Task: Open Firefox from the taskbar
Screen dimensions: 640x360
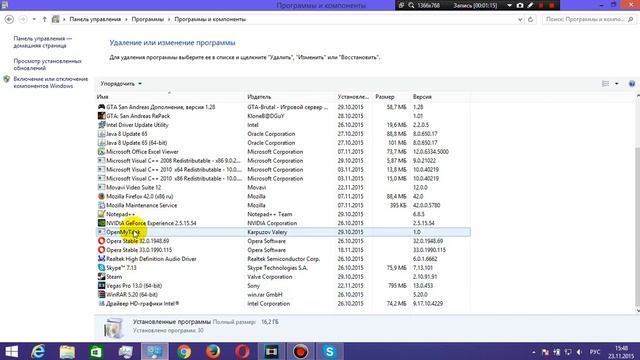Action: tap(213, 351)
